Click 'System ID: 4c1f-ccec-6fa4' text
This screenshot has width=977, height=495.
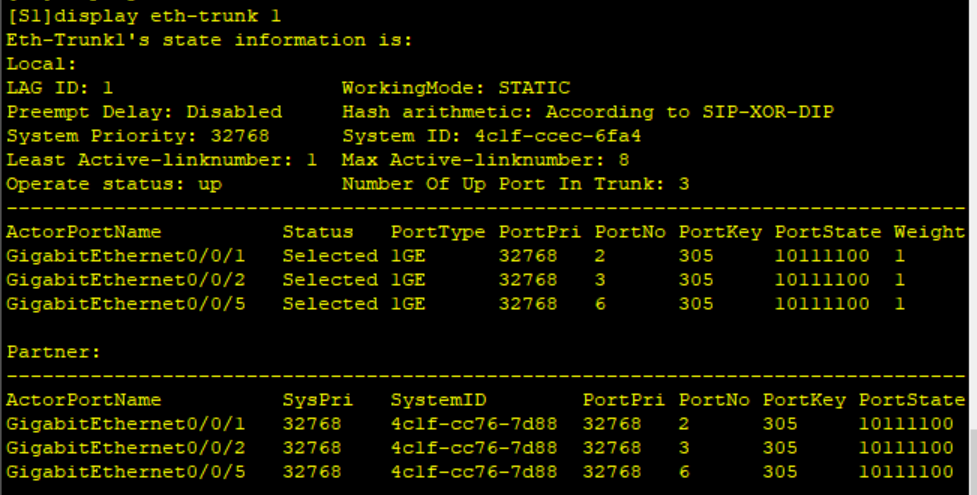[492, 136]
